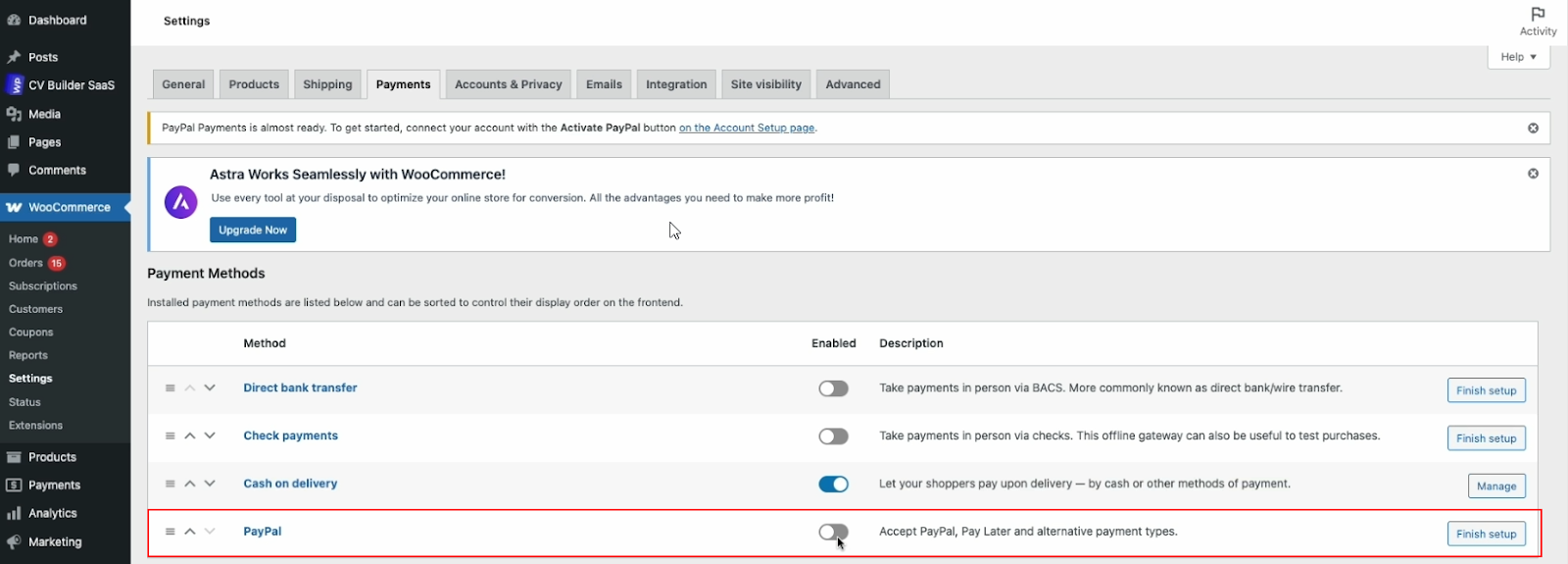The width and height of the screenshot is (1568, 564).
Task: Dismiss the Astra WooCommerce banner
Action: (x=1533, y=174)
